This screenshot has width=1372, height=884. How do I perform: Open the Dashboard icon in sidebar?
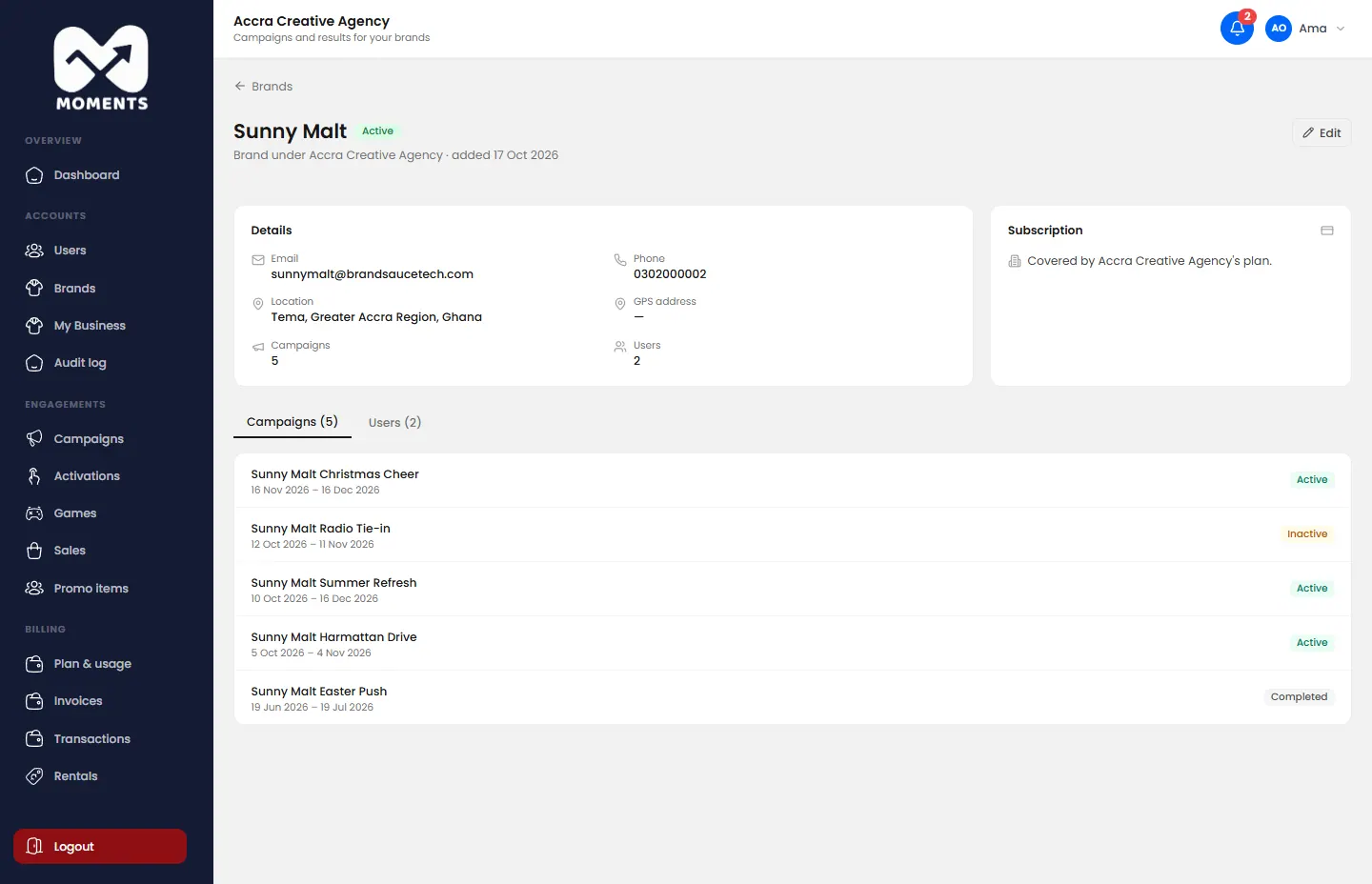pos(34,175)
